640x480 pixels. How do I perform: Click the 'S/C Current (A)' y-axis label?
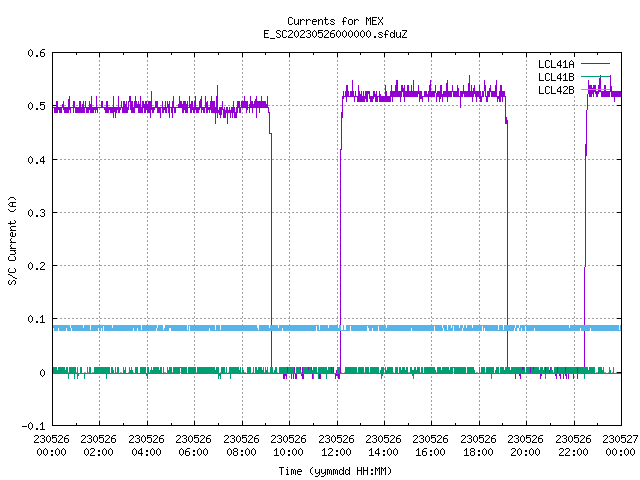12,241
